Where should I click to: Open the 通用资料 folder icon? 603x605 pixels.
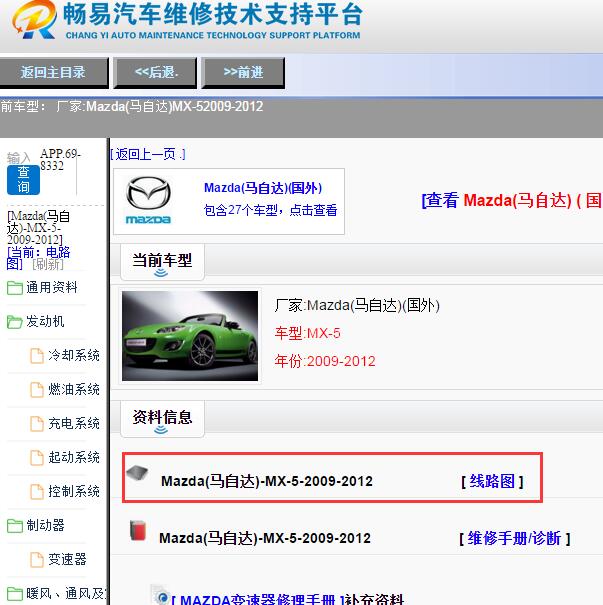pyautogui.click(x=15, y=287)
